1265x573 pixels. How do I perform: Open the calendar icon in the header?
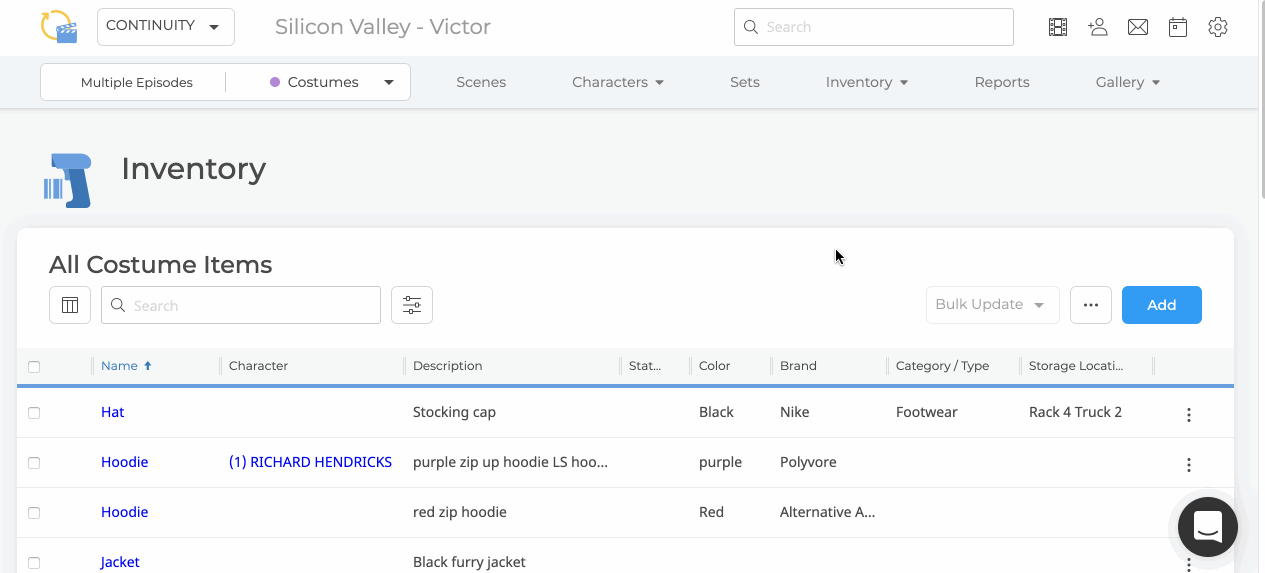[1178, 27]
